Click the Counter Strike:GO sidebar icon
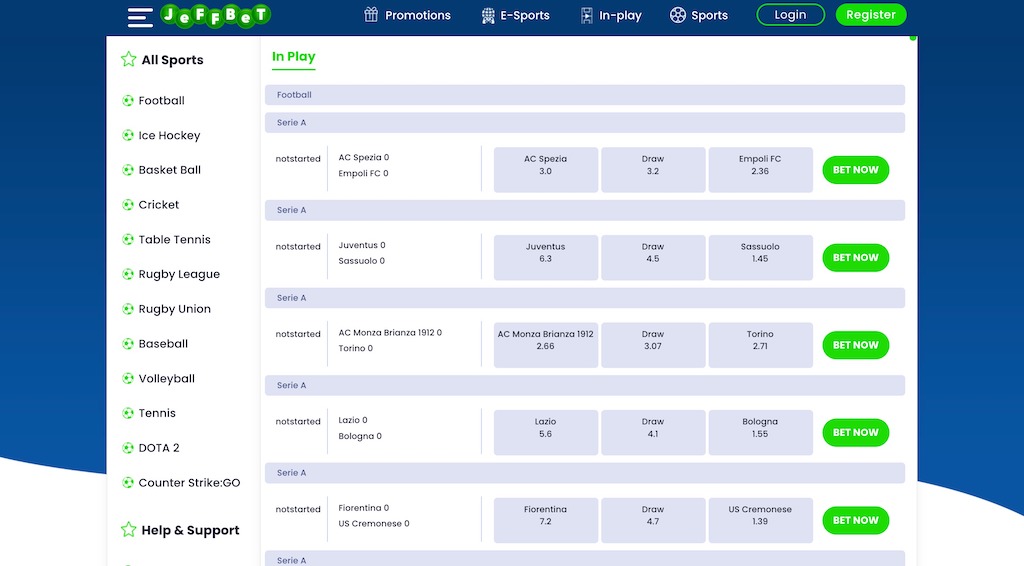Screen dimensions: 1024x566 tap(128, 482)
